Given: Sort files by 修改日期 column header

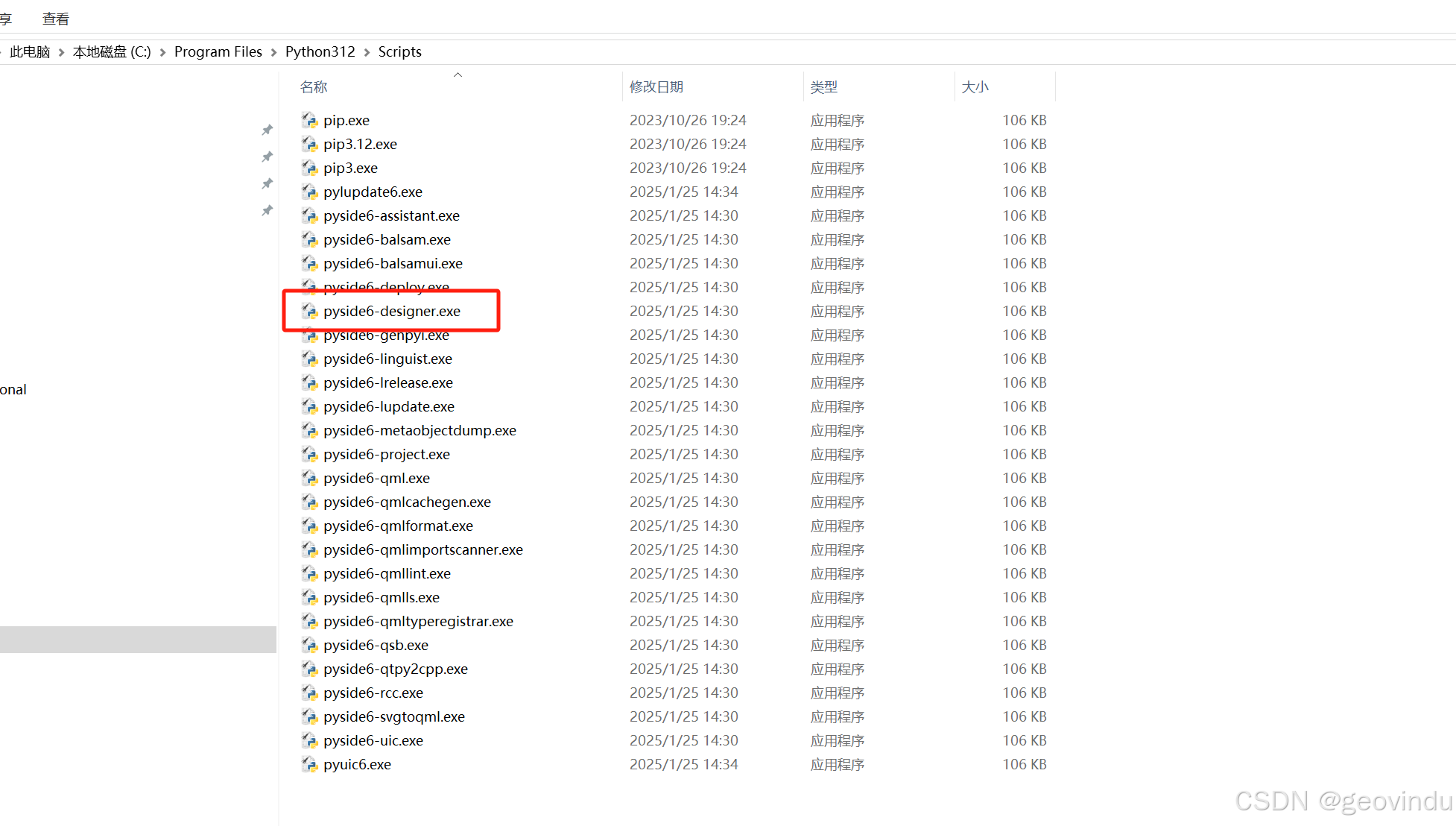Looking at the screenshot, I should (x=656, y=87).
